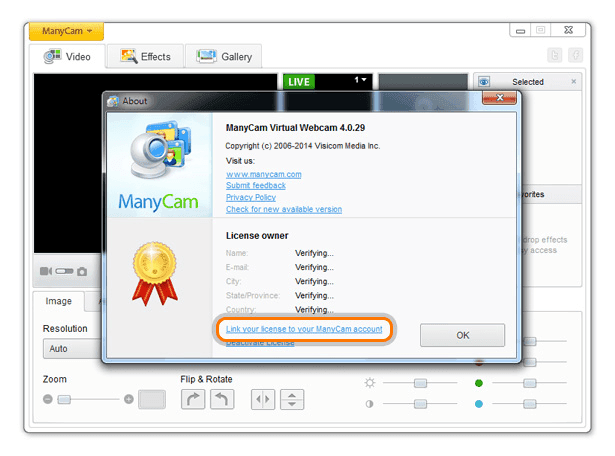Click the video record camera icon
Image resolution: width=615 pixels, height=456 pixels.
point(46,271)
